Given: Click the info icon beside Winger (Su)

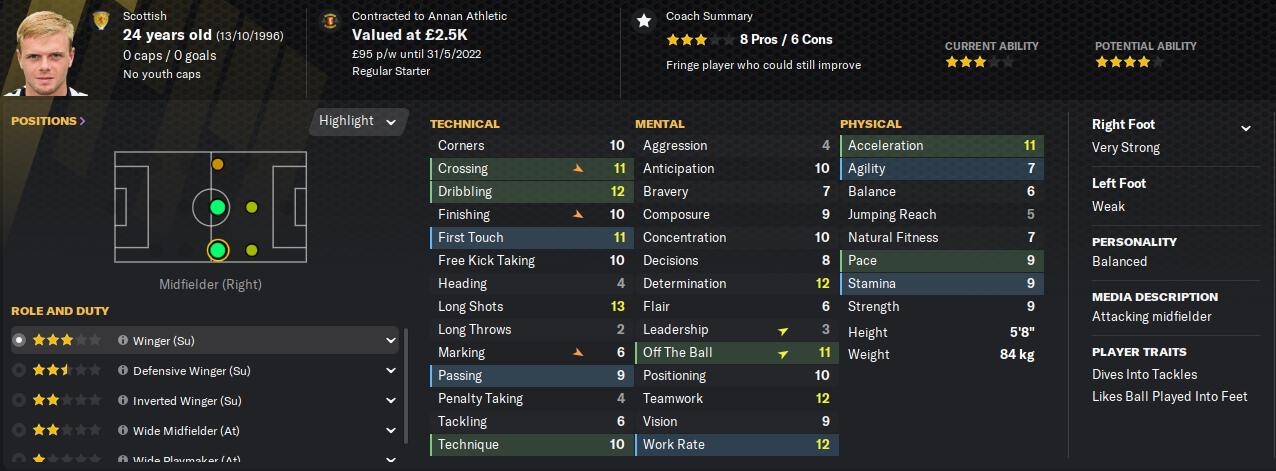Looking at the screenshot, I should (123, 341).
